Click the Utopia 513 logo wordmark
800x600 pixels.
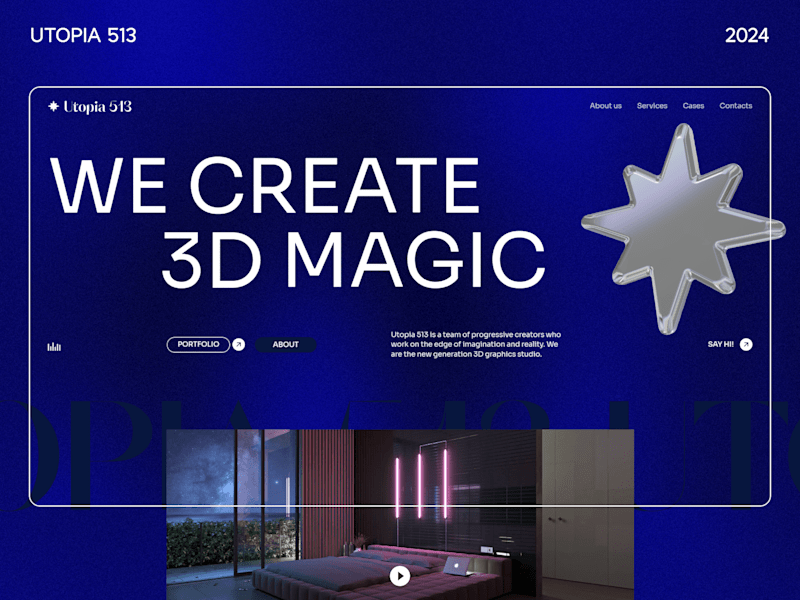[x=97, y=107]
